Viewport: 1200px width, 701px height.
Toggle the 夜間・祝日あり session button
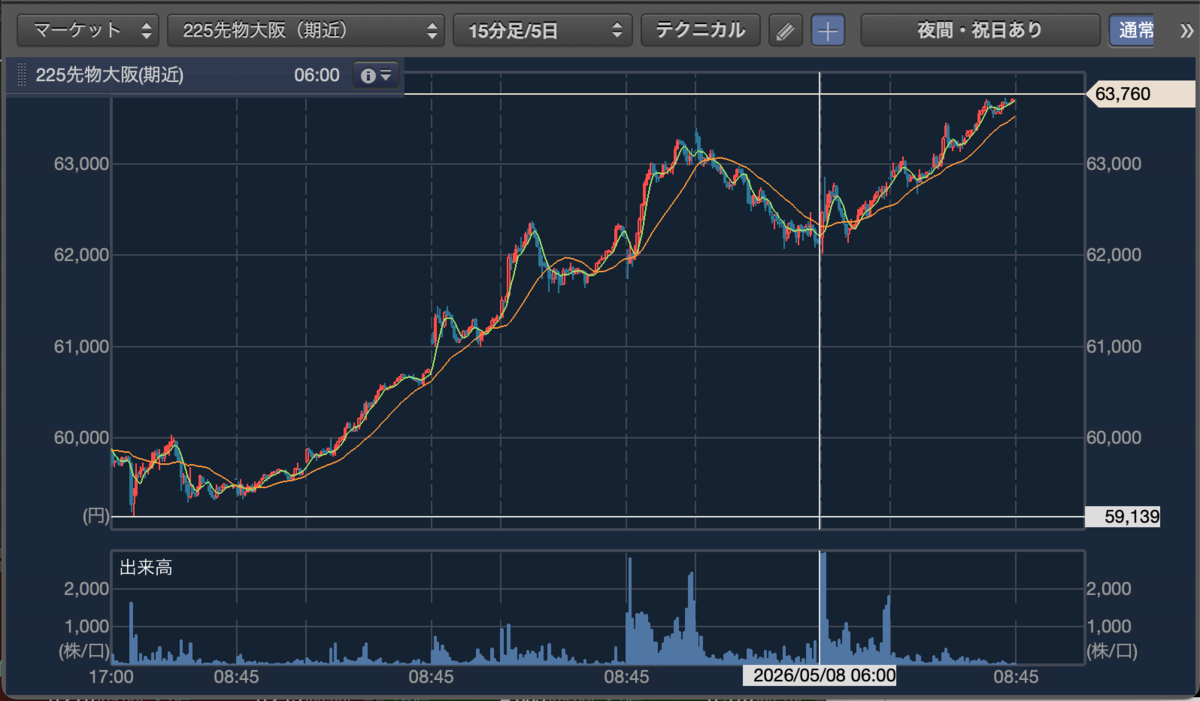[x=979, y=30]
